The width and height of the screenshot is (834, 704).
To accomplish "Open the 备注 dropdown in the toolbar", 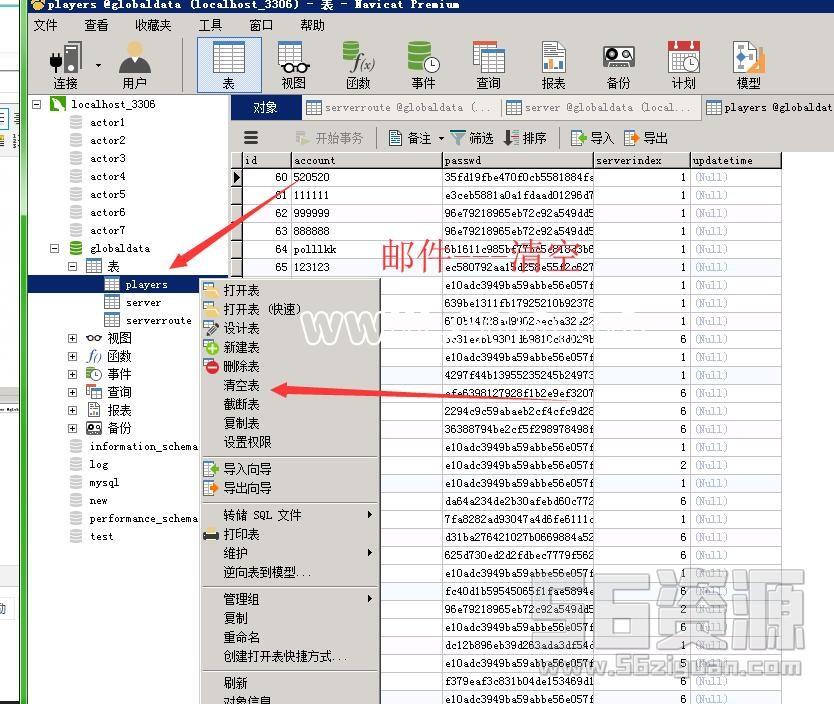I will click(439, 138).
